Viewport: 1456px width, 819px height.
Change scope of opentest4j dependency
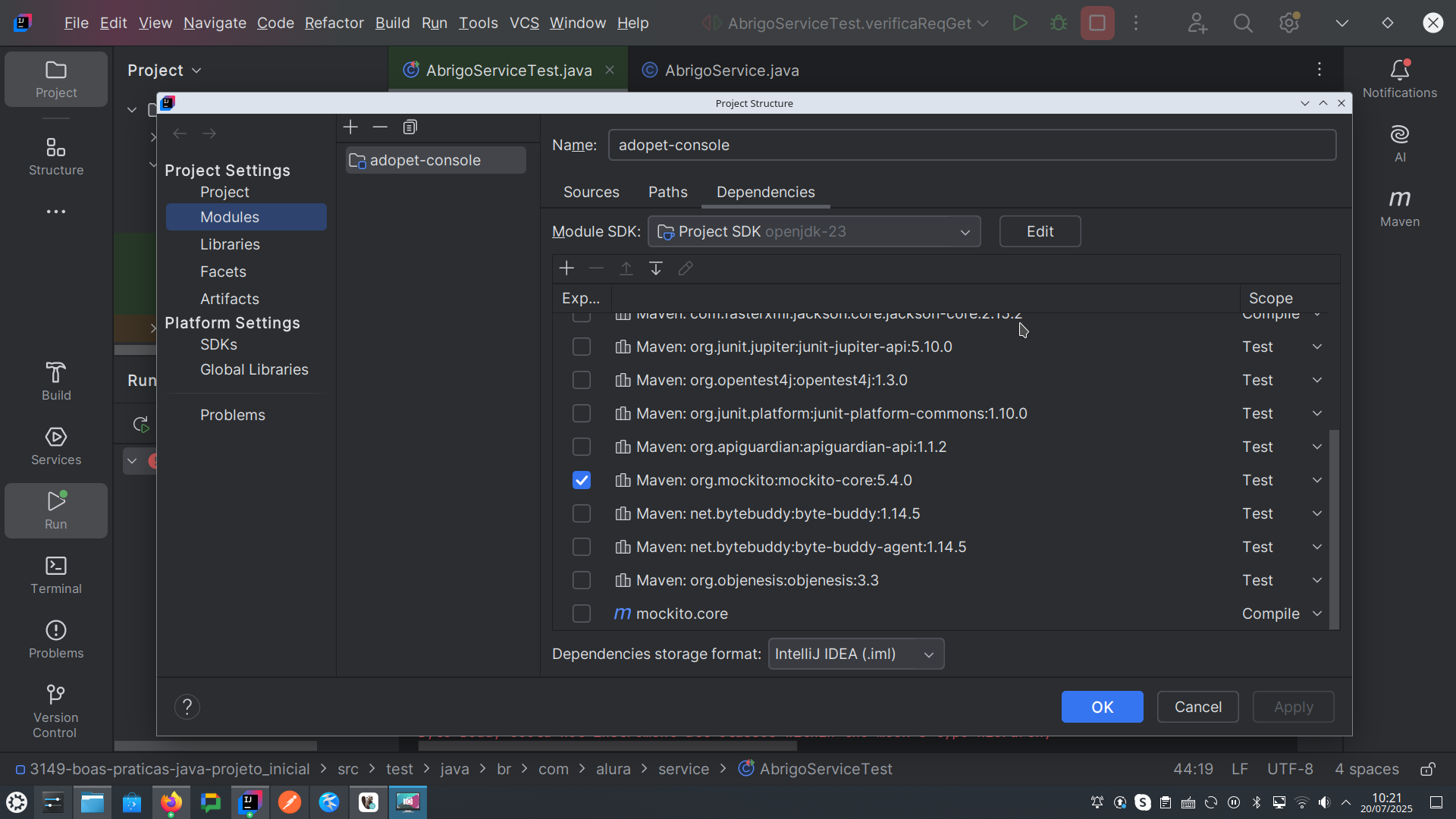1282,380
